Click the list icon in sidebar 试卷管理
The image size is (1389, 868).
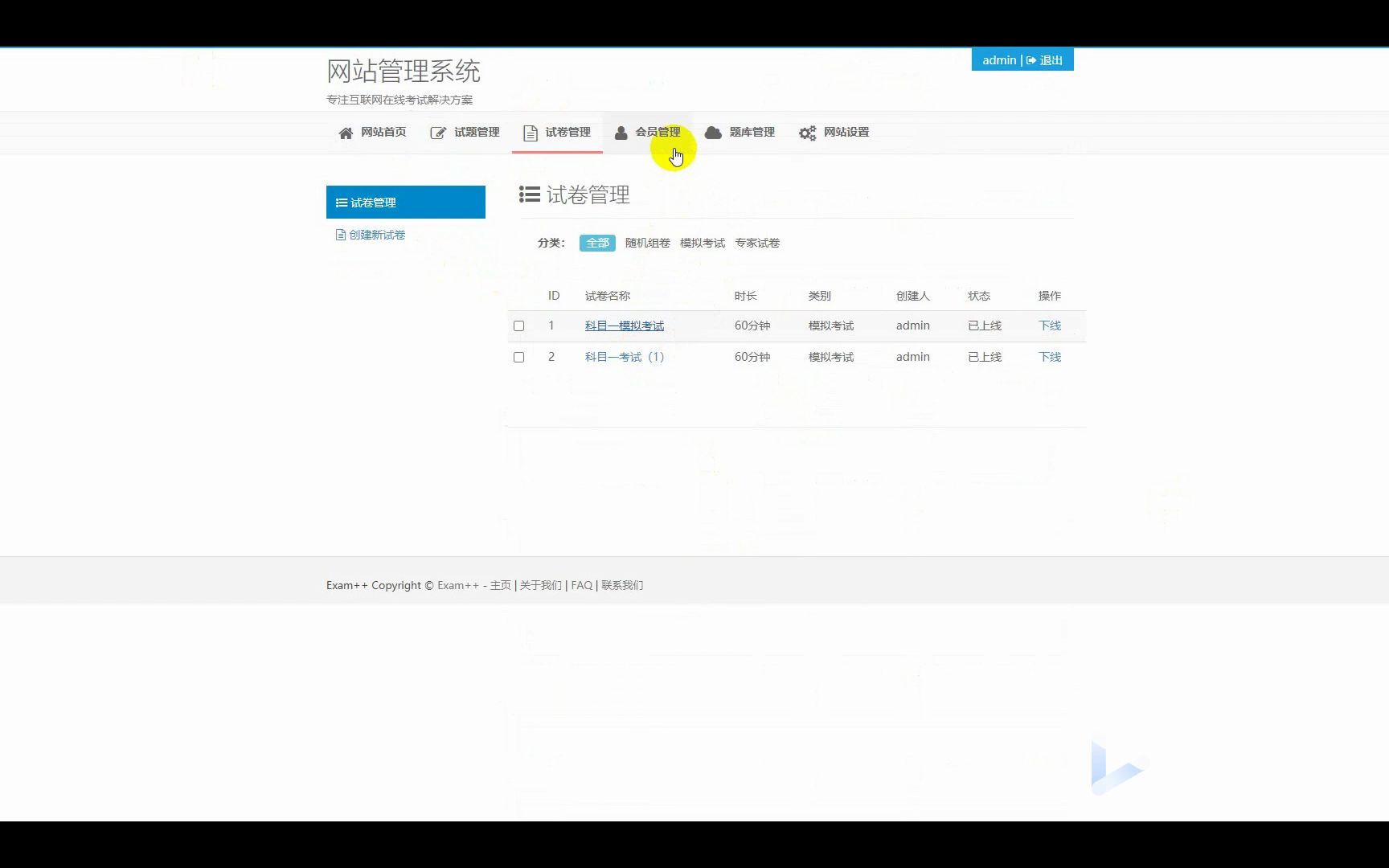(x=342, y=203)
